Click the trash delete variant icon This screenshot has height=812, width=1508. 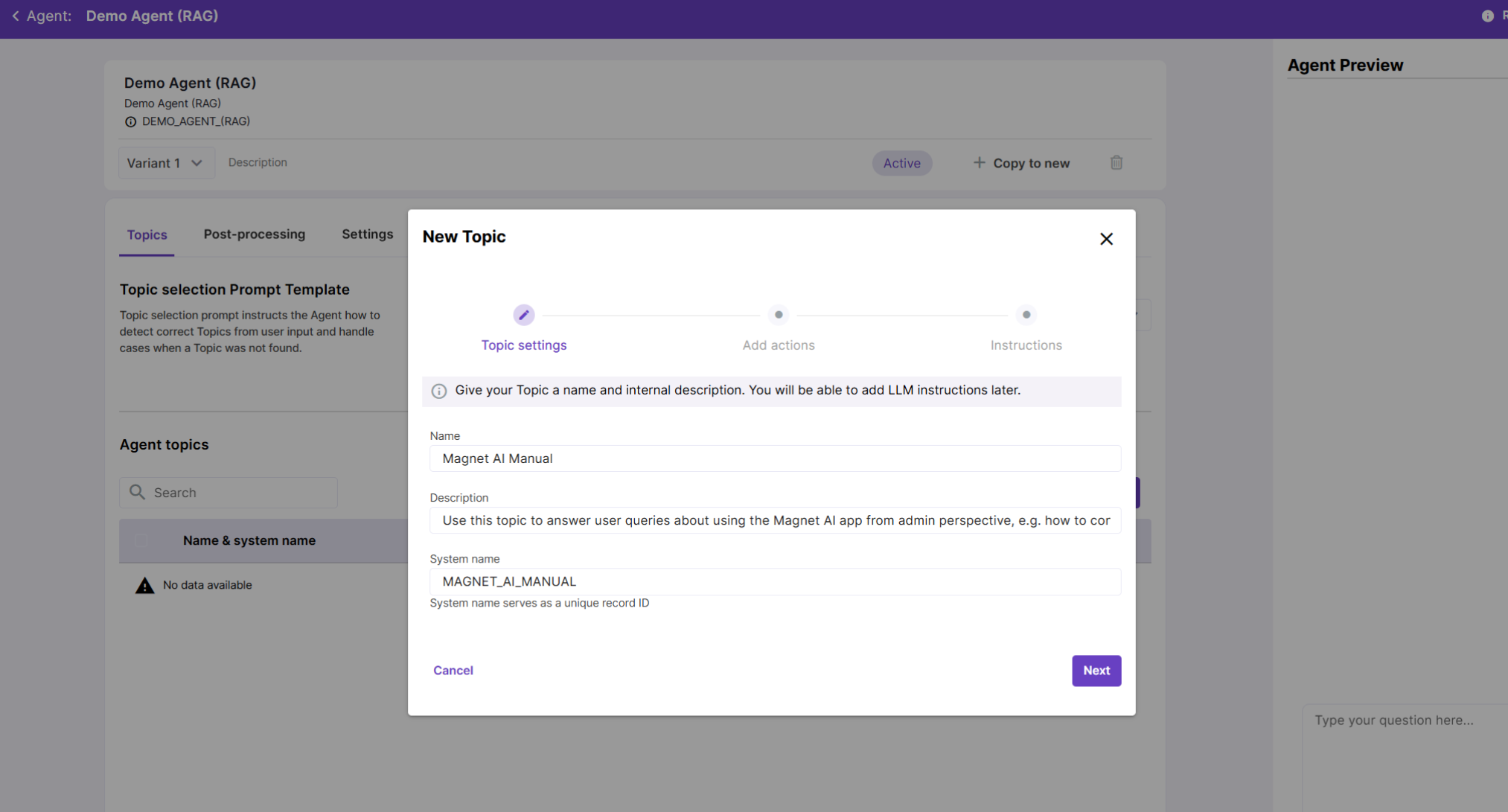1116,162
